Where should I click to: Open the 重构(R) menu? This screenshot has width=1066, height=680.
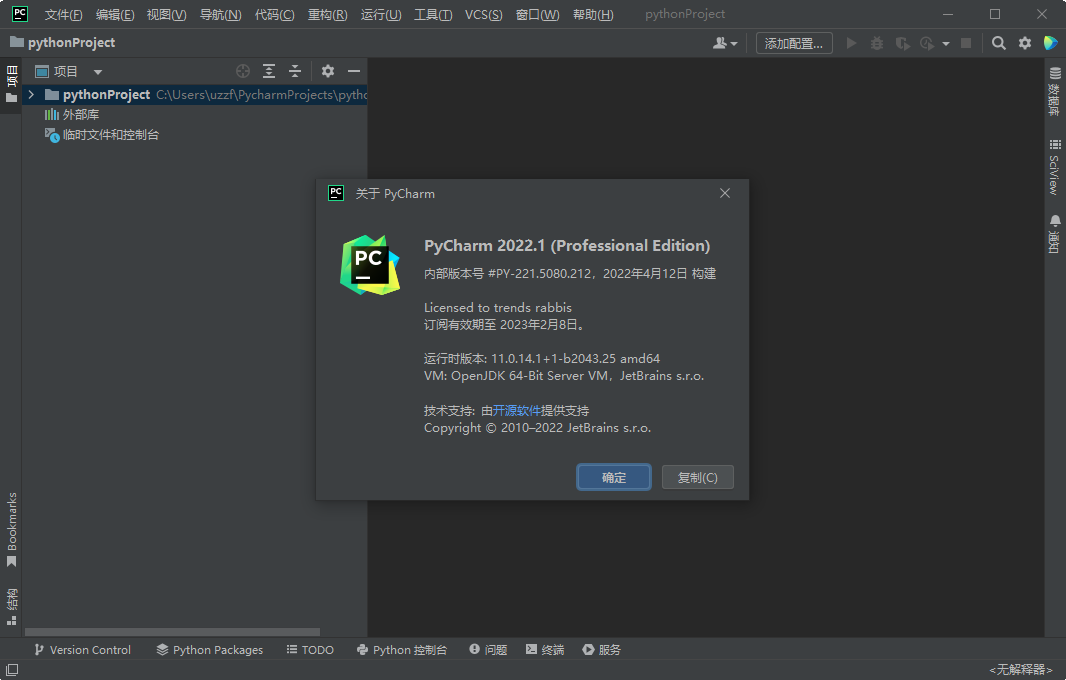[327, 14]
